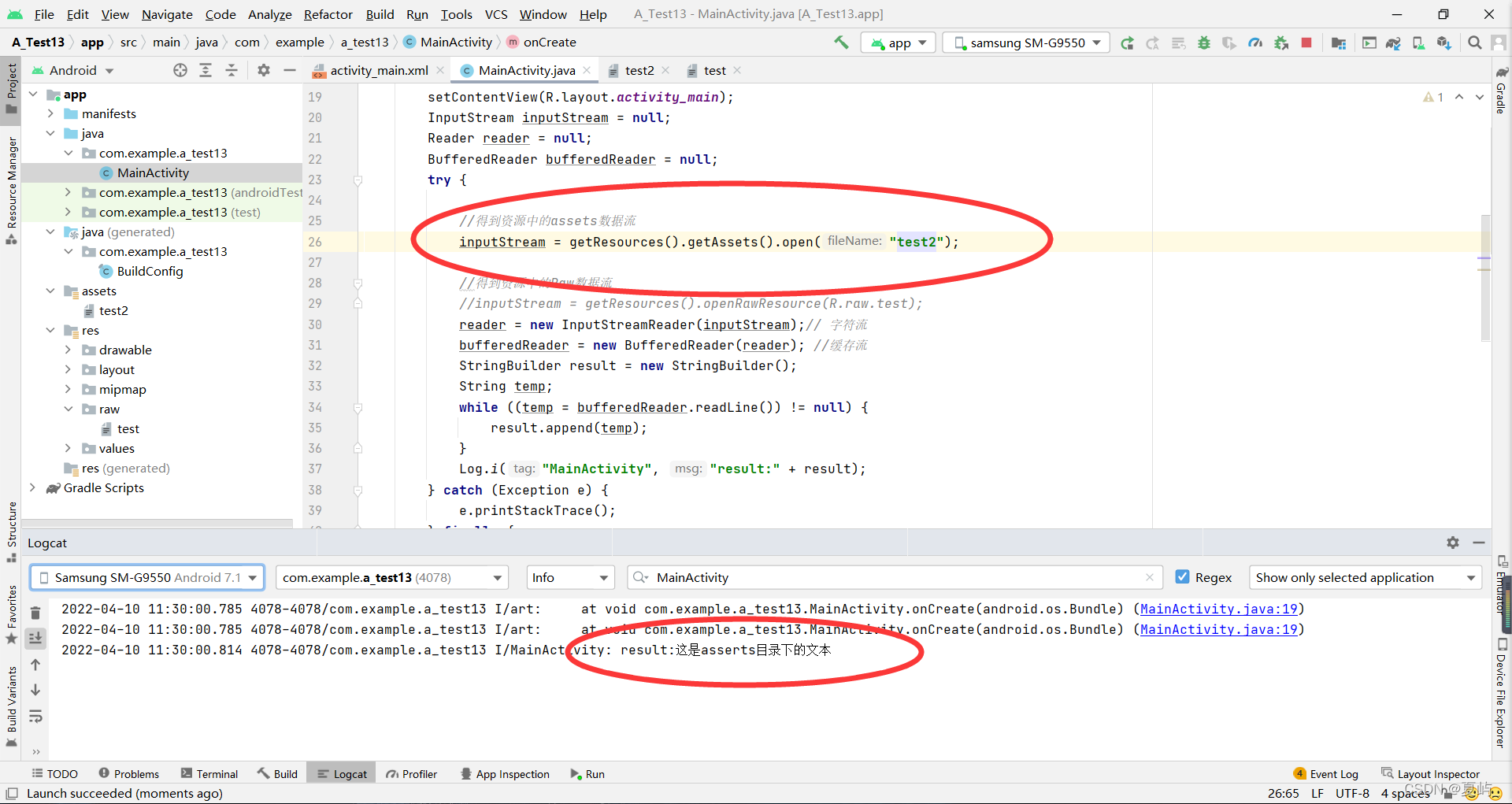
Task: Open the Event Log
Action: (x=1326, y=774)
